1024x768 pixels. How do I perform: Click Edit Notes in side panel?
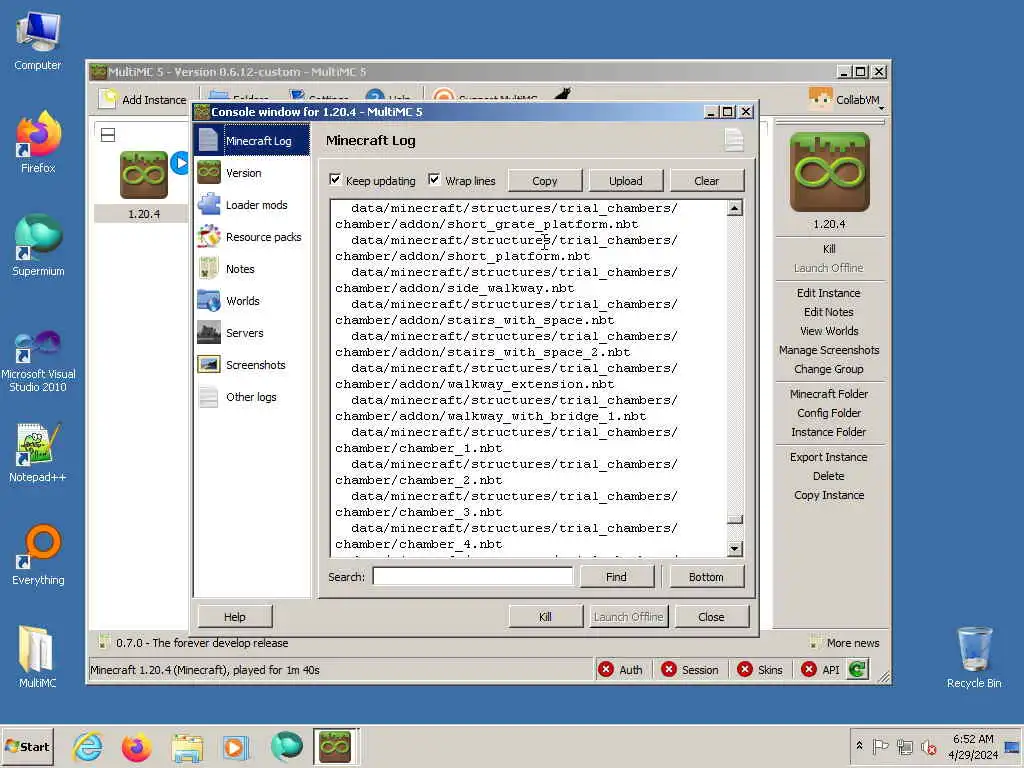[x=829, y=312]
